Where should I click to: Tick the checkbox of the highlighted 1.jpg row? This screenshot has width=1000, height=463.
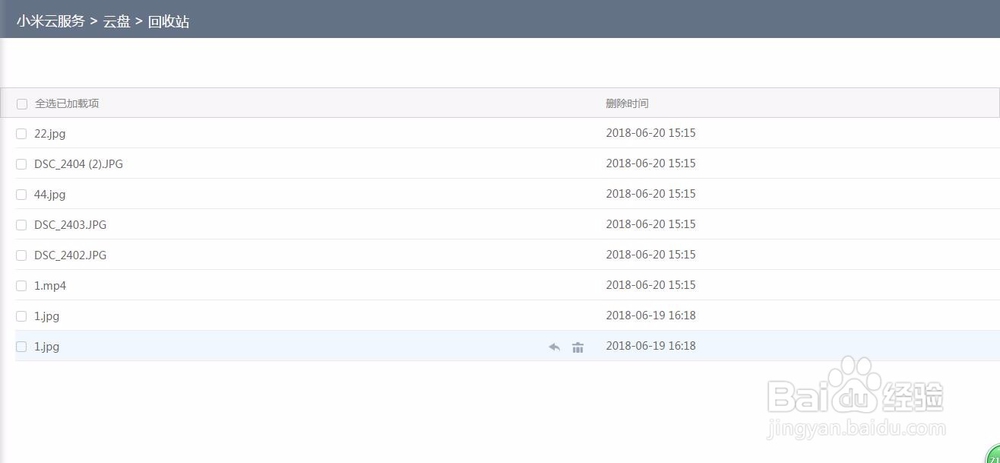click(22, 346)
